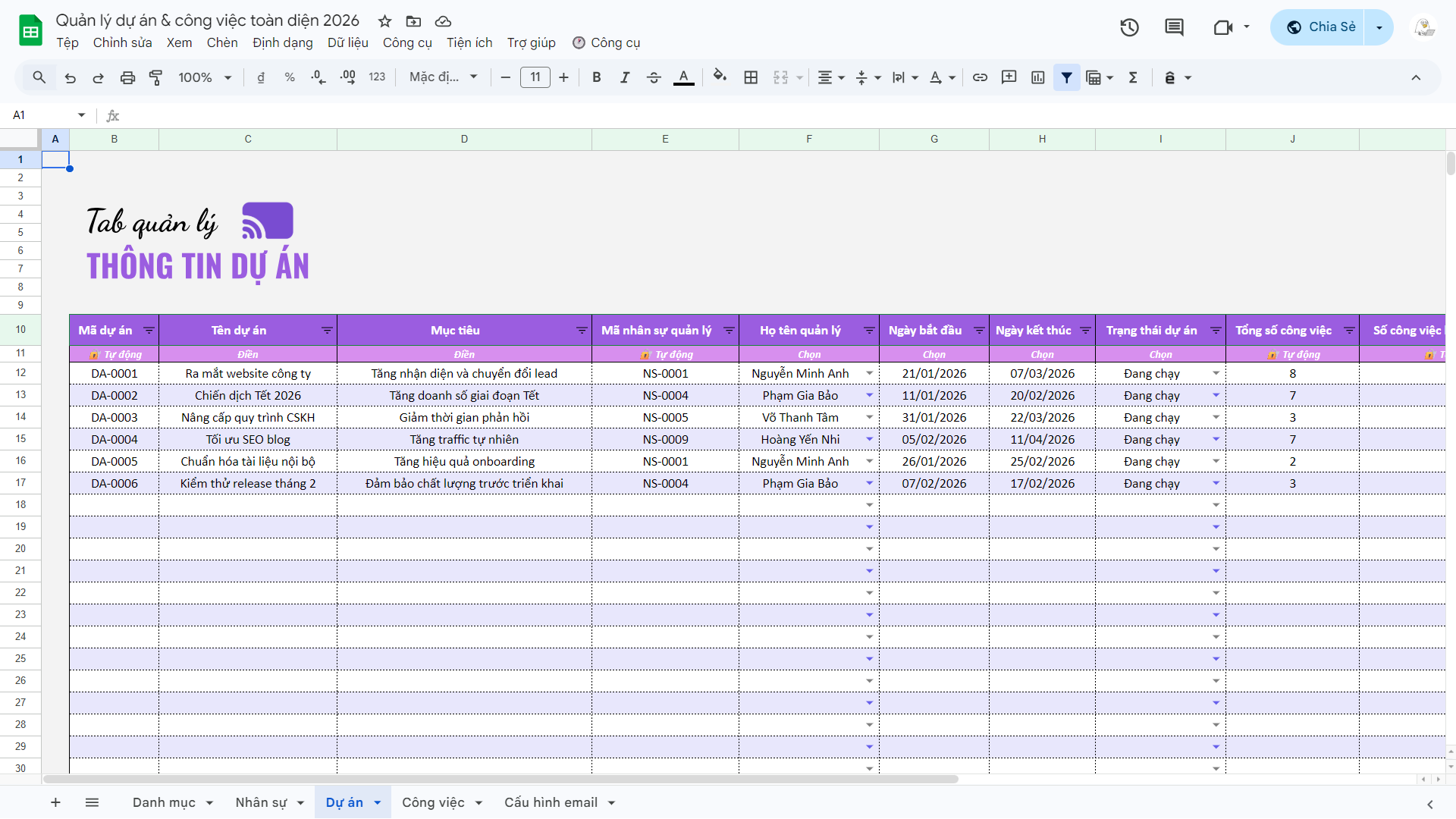The width and height of the screenshot is (1456, 819).
Task: Open the comments history icon
Action: point(1174,27)
